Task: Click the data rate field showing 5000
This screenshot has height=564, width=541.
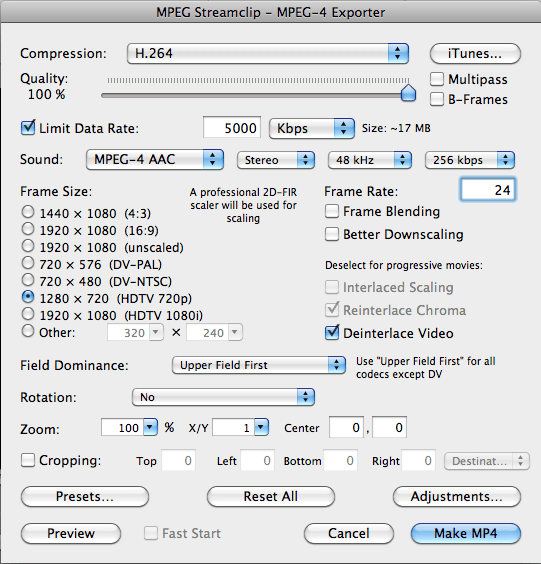Action: coord(232,128)
